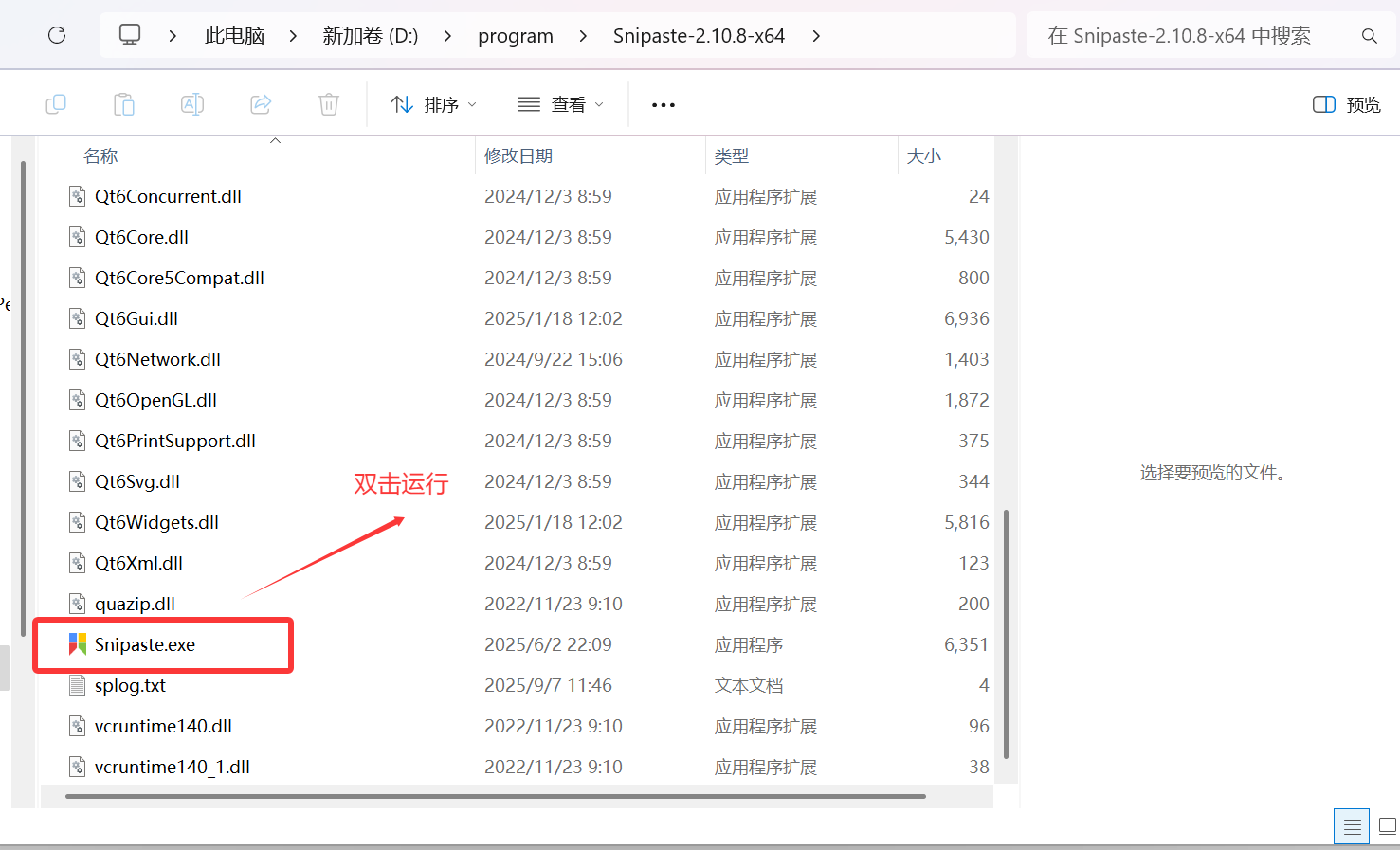Click the vcruntime140.dll file icon
Image resolution: width=1400 pixels, height=850 pixels.
pyautogui.click(x=78, y=726)
